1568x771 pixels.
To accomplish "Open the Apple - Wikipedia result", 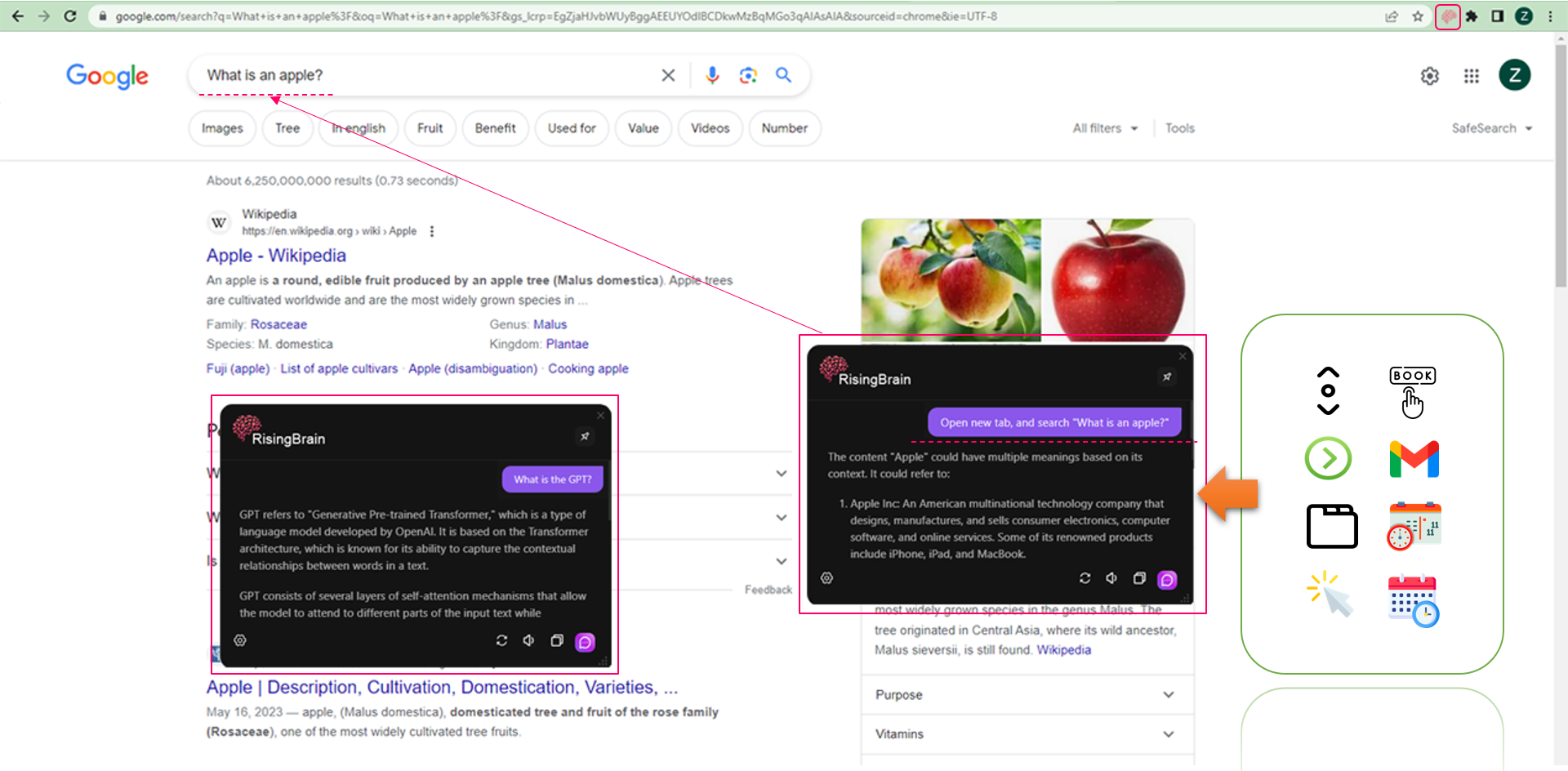I will click(x=276, y=256).
